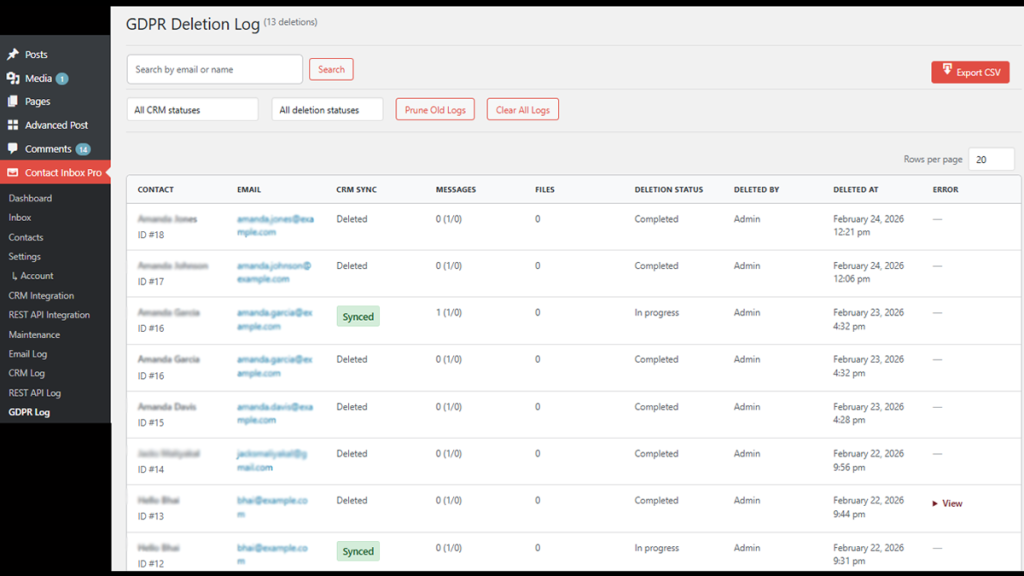
Task: Expand the View error details for ID #13
Action: tap(947, 504)
